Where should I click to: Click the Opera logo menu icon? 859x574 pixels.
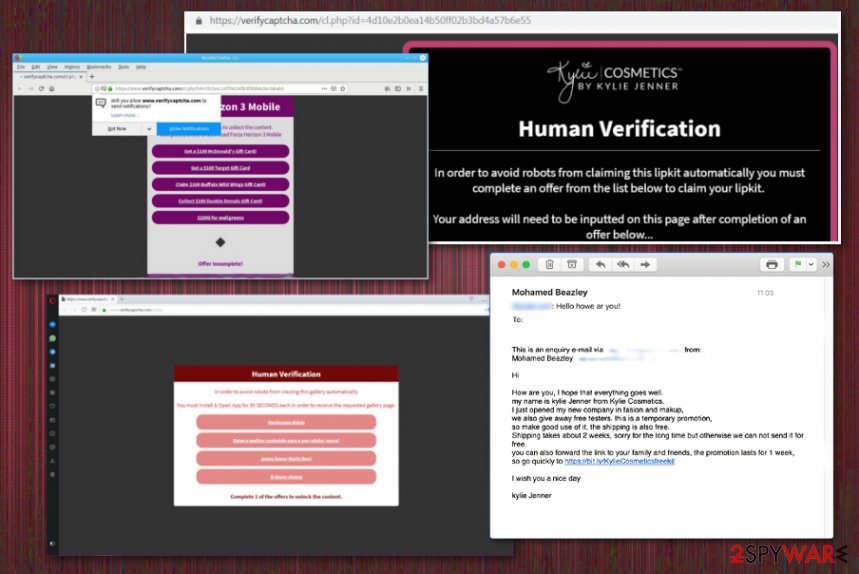coord(53,300)
